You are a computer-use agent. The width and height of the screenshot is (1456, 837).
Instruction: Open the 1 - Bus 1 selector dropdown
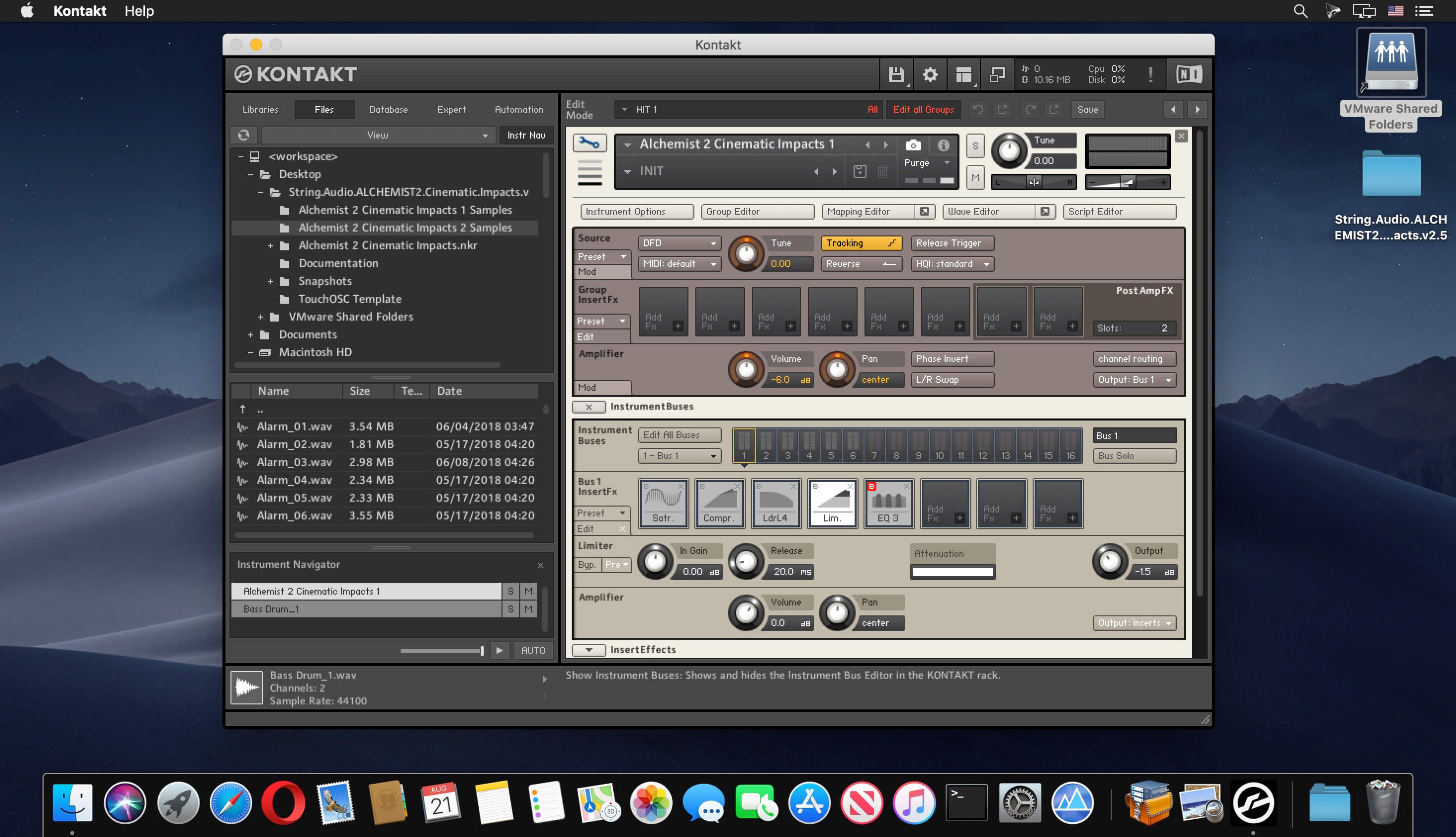(x=679, y=456)
